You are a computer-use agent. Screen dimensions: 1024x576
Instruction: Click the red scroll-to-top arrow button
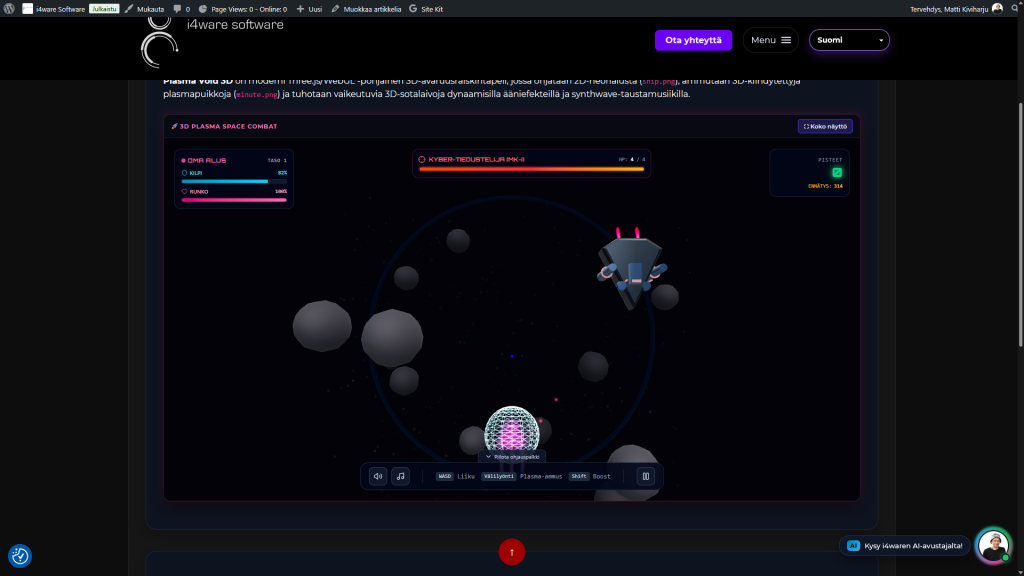512,552
